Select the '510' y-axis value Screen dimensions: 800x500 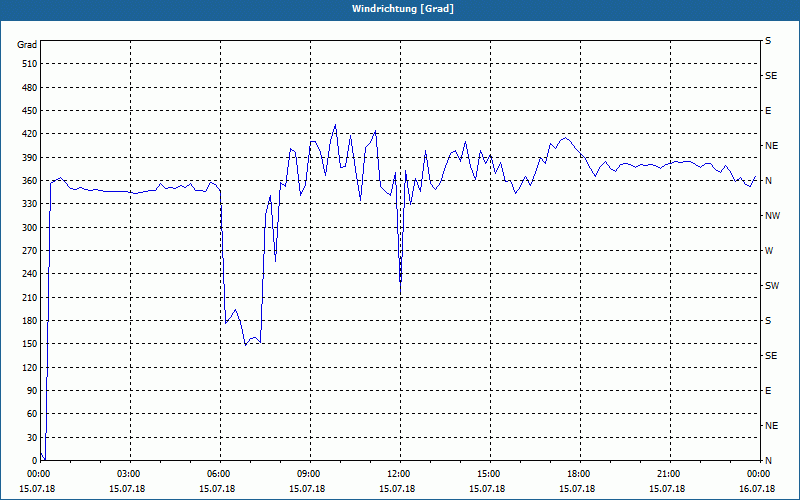(29, 64)
